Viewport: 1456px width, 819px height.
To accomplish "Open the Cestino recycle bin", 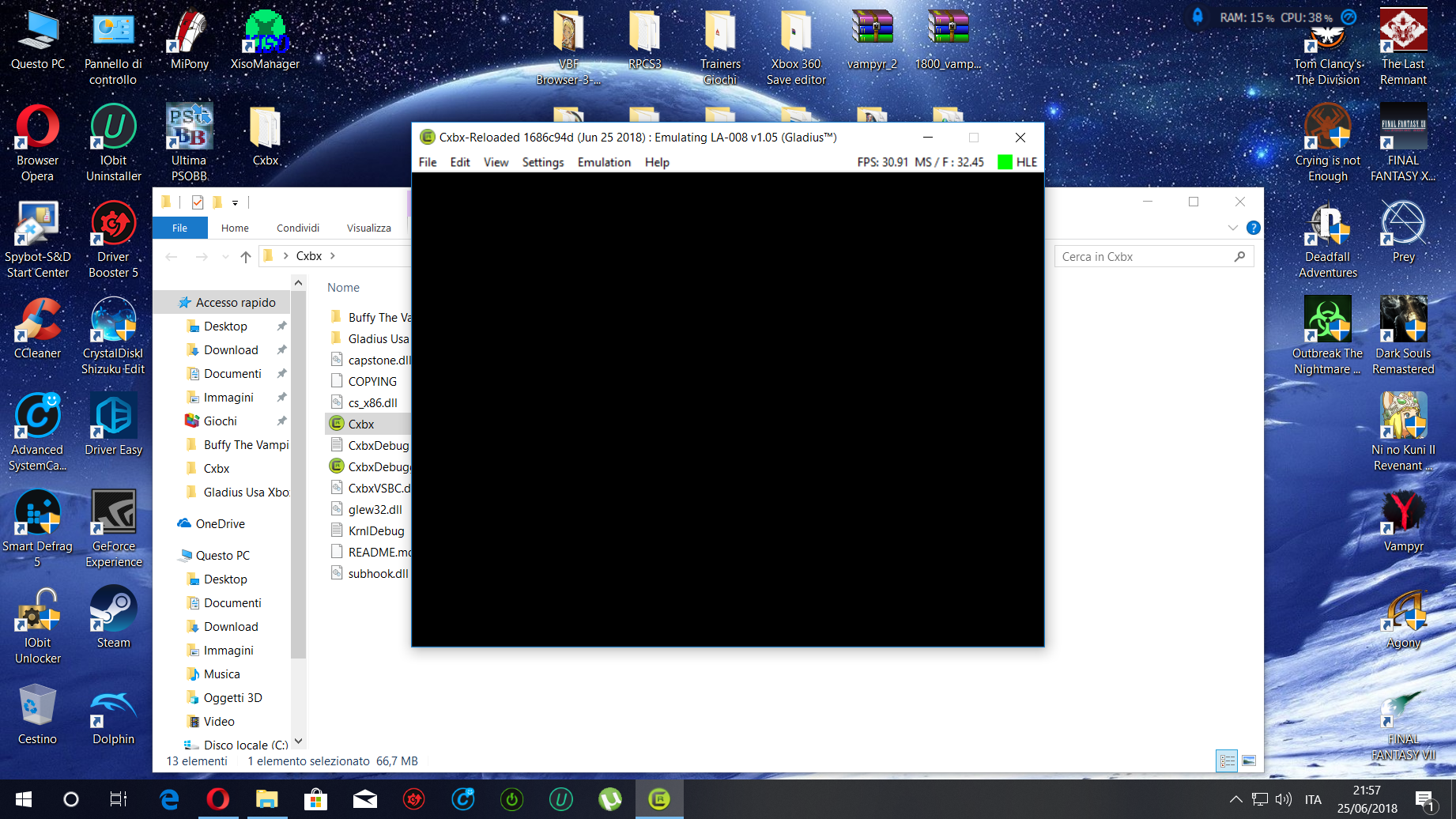I will click(38, 715).
